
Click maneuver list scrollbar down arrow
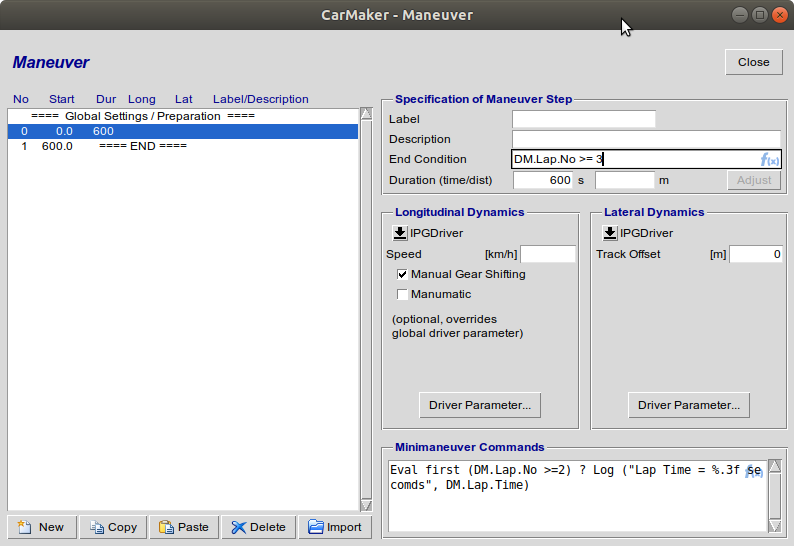[366, 505]
